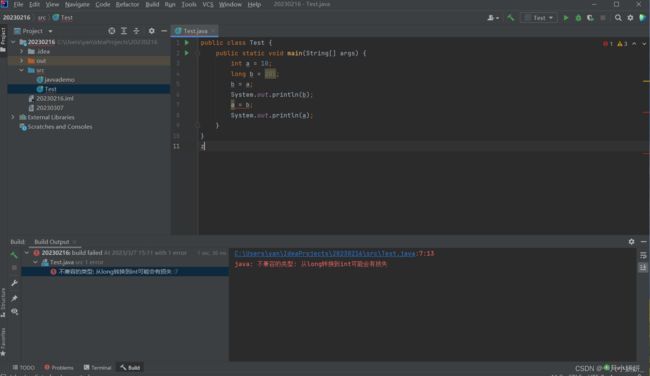Image resolution: width=650 pixels, height=376 pixels.
Task: Open the Navigate menu
Action: click(77, 4)
